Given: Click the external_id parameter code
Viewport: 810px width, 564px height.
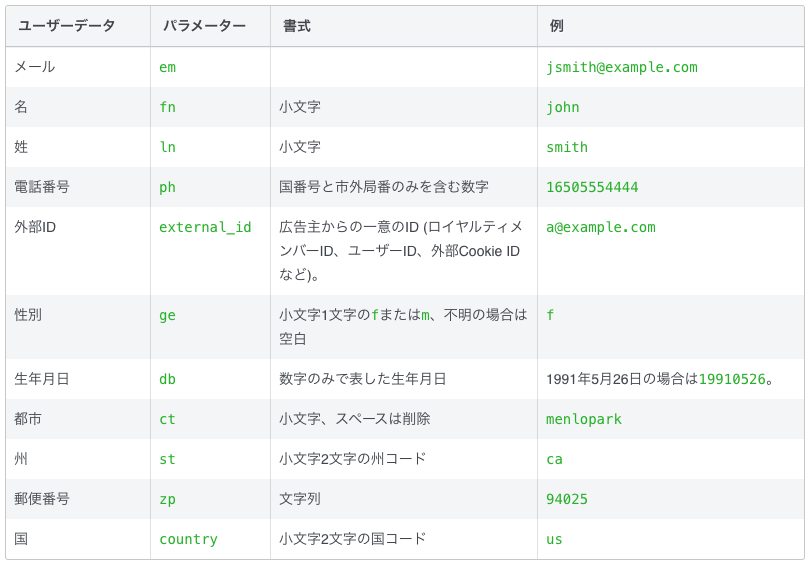Looking at the screenshot, I should point(205,227).
